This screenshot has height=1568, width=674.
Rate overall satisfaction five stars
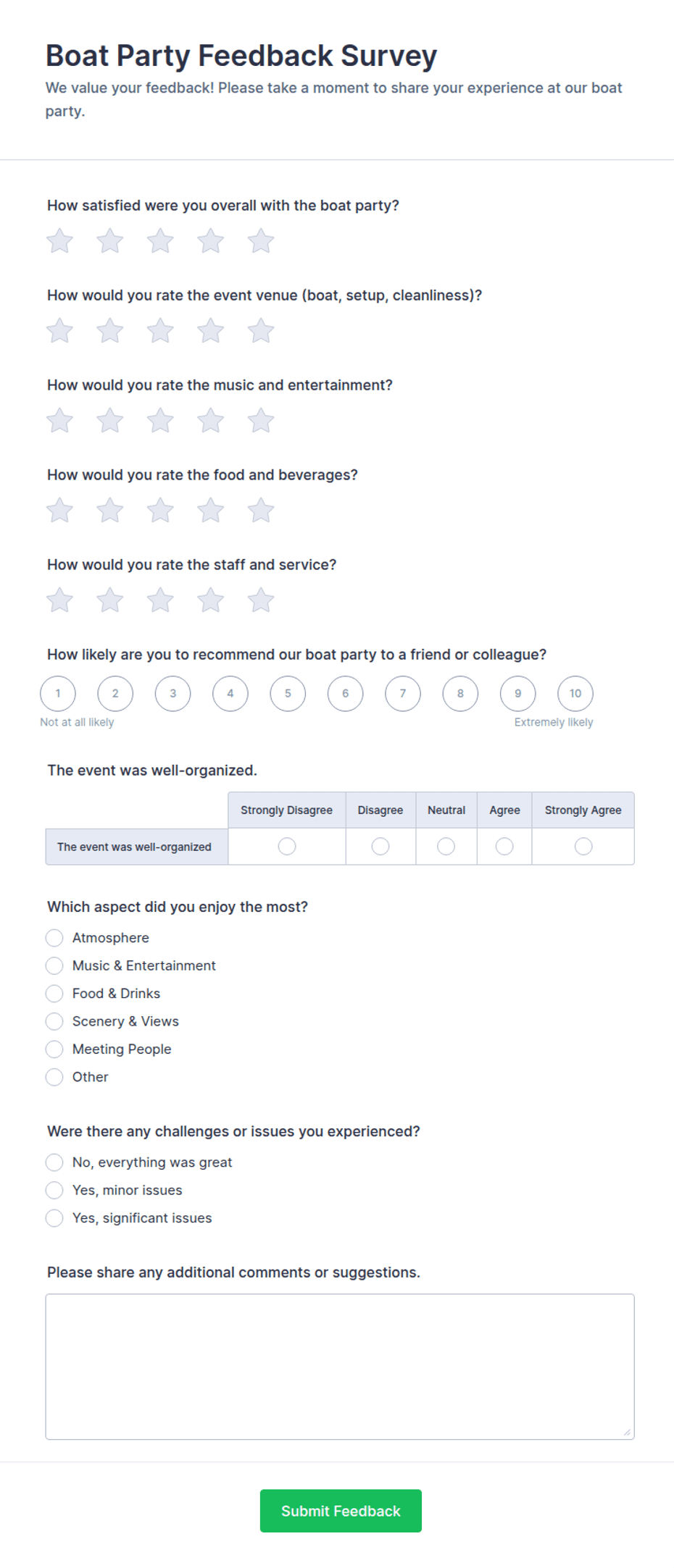point(261,241)
